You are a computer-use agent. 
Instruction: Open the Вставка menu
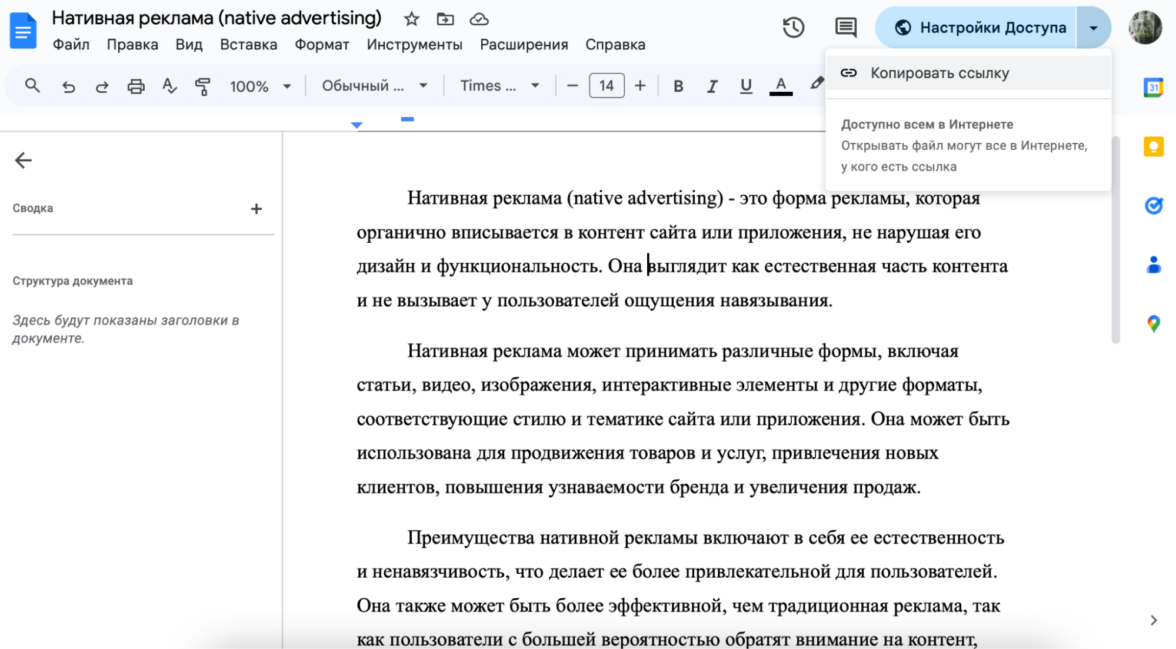coord(248,44)
